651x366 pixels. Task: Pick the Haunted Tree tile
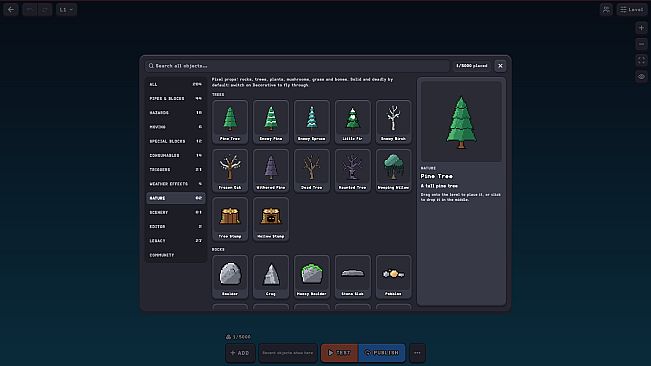pyautogui.click(x=352, y=171)
